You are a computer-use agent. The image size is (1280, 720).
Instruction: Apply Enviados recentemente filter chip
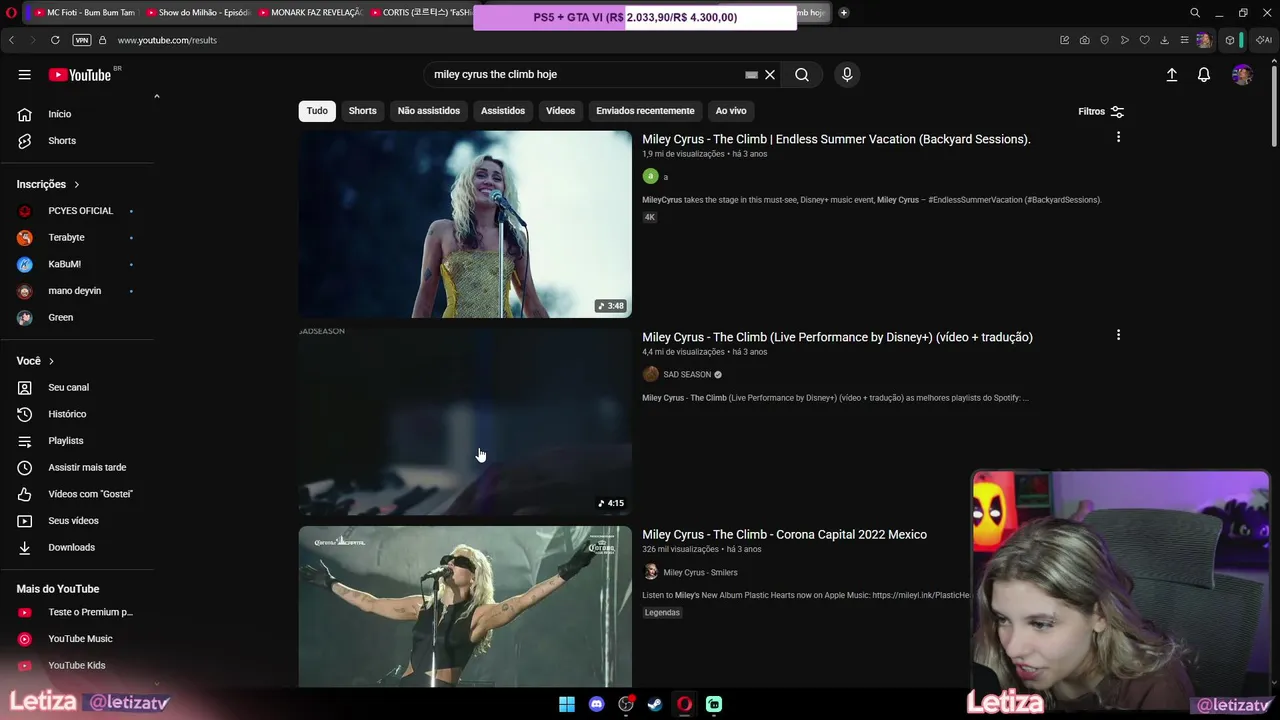[x=645, y=111]
